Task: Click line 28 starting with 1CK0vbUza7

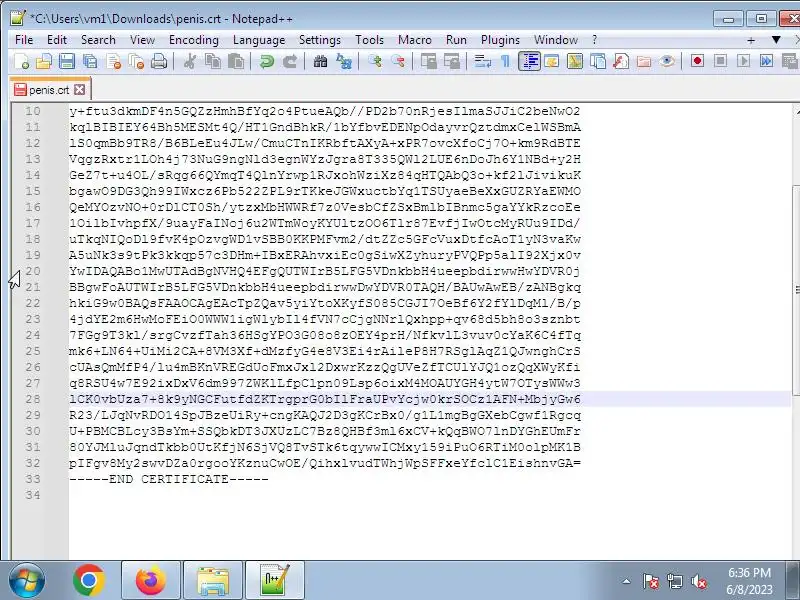Action: coord(325,399)
